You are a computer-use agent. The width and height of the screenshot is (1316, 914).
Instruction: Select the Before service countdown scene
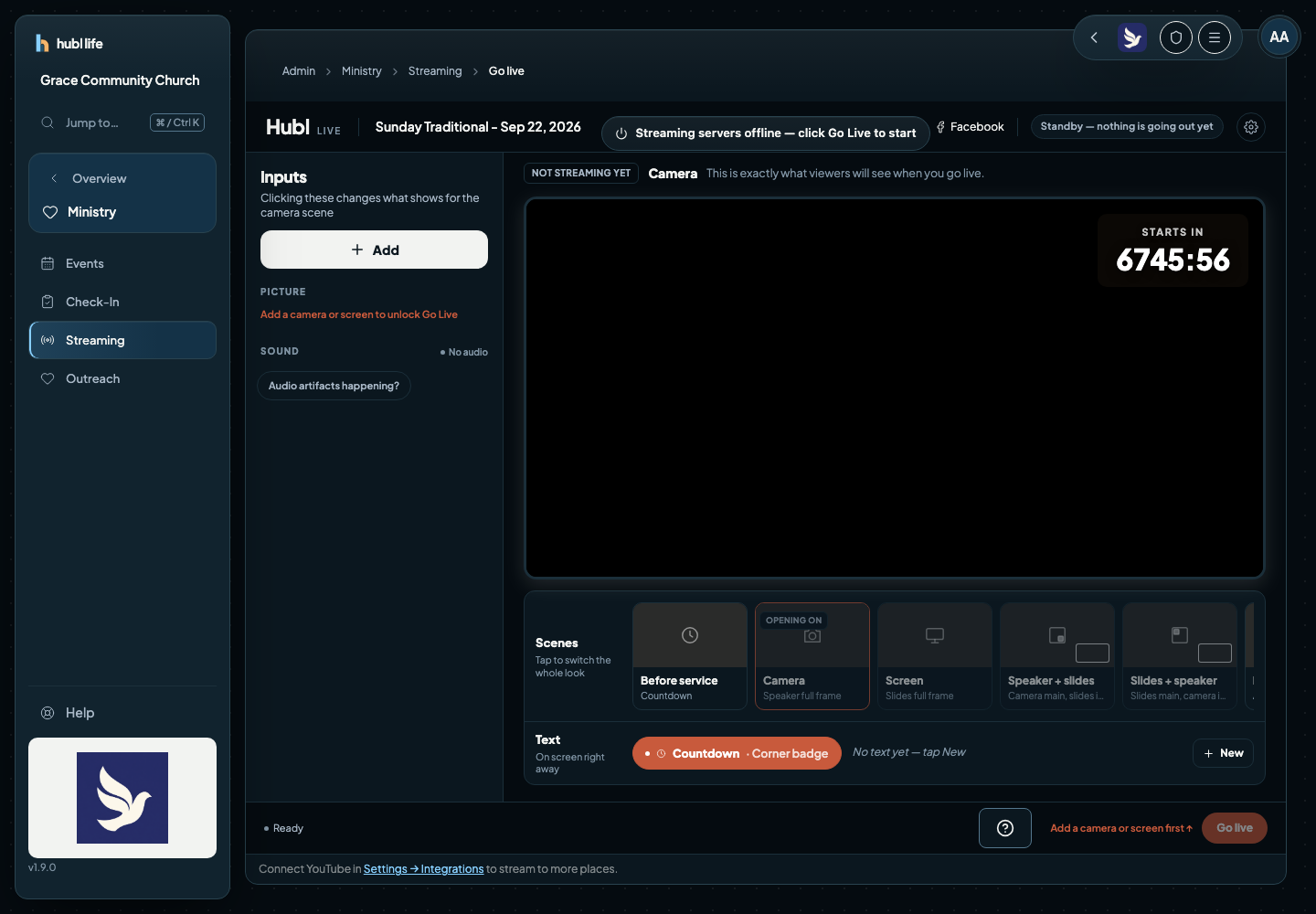pyautogui.click(x=690, y=656)
